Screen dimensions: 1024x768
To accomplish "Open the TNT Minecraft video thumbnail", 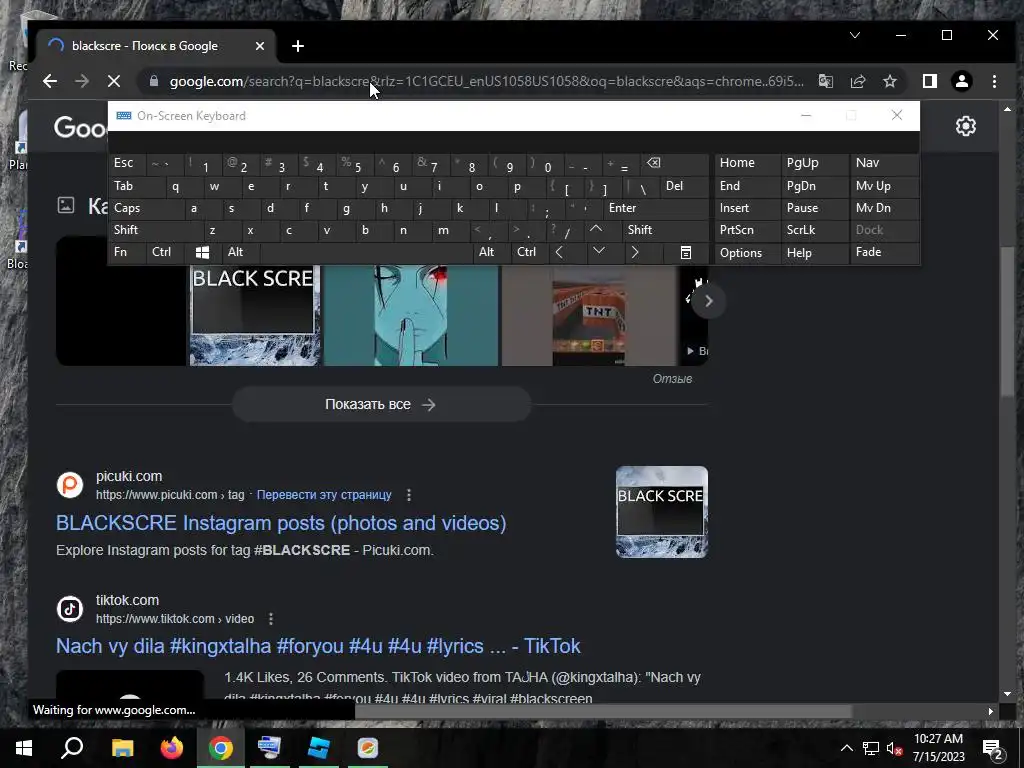I will pos(589,315).
